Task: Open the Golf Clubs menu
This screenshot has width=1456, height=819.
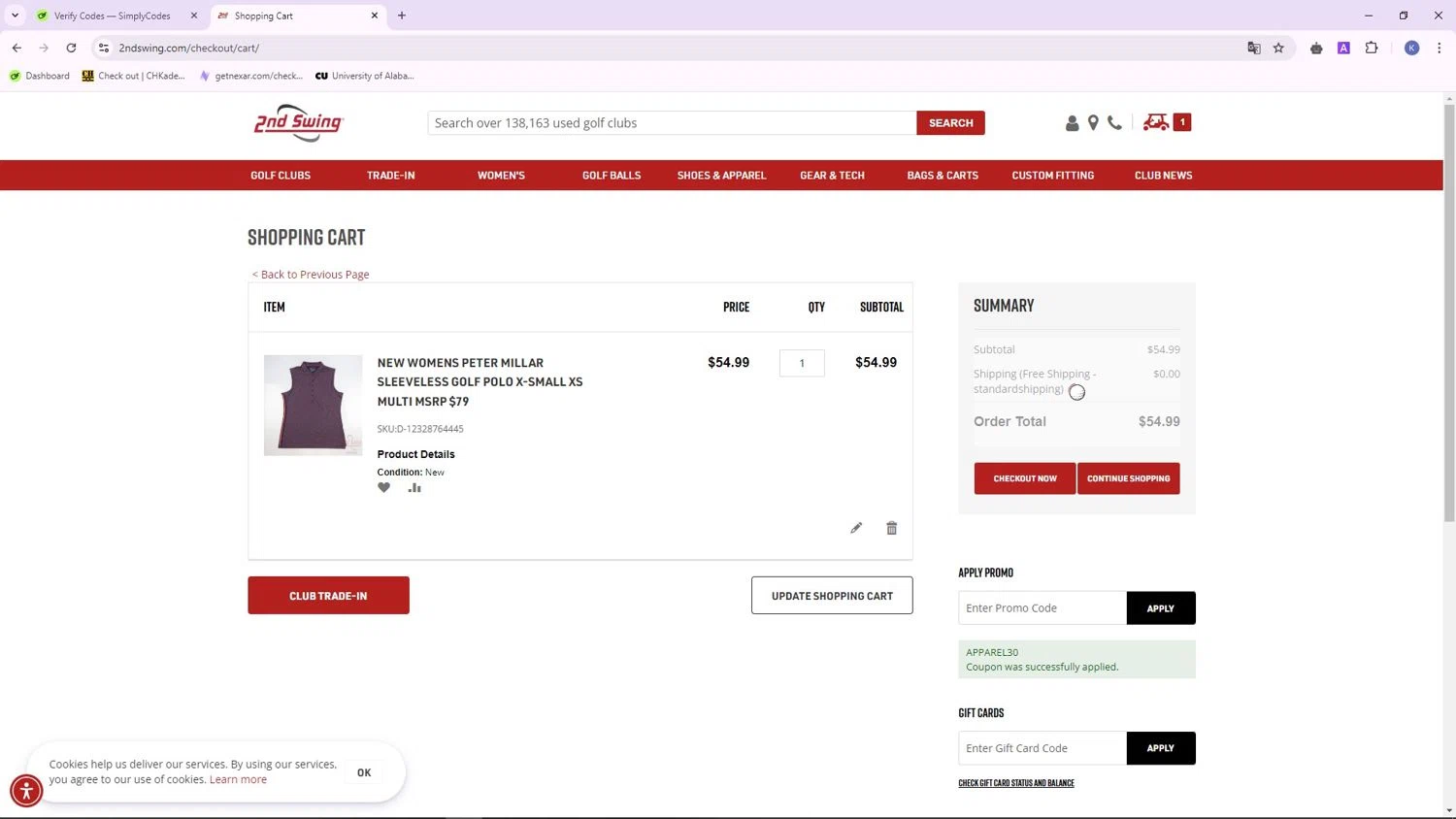Action: 281,176
